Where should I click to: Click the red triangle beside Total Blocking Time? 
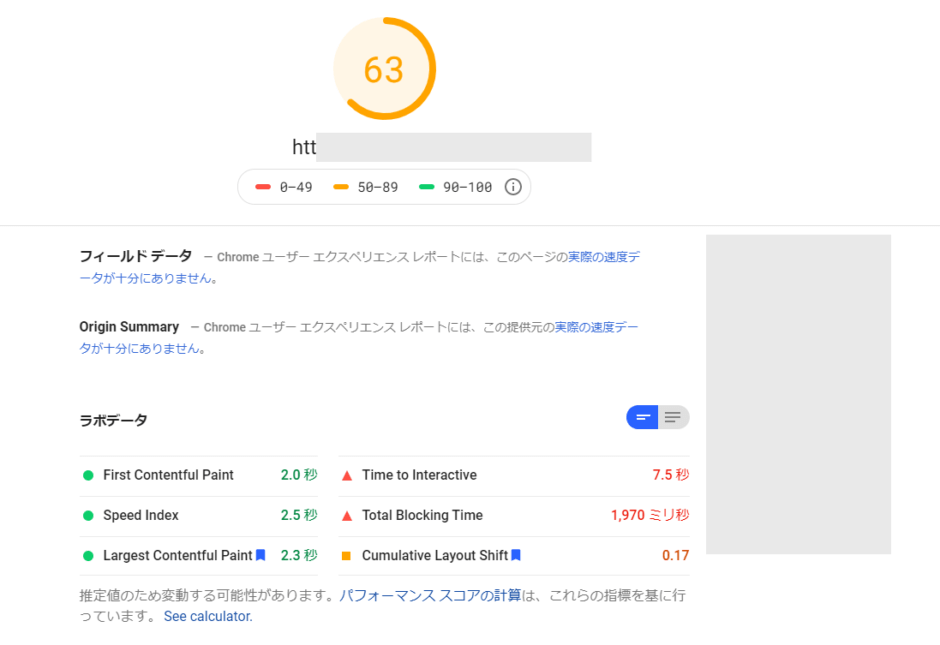[x=347, y=516]
